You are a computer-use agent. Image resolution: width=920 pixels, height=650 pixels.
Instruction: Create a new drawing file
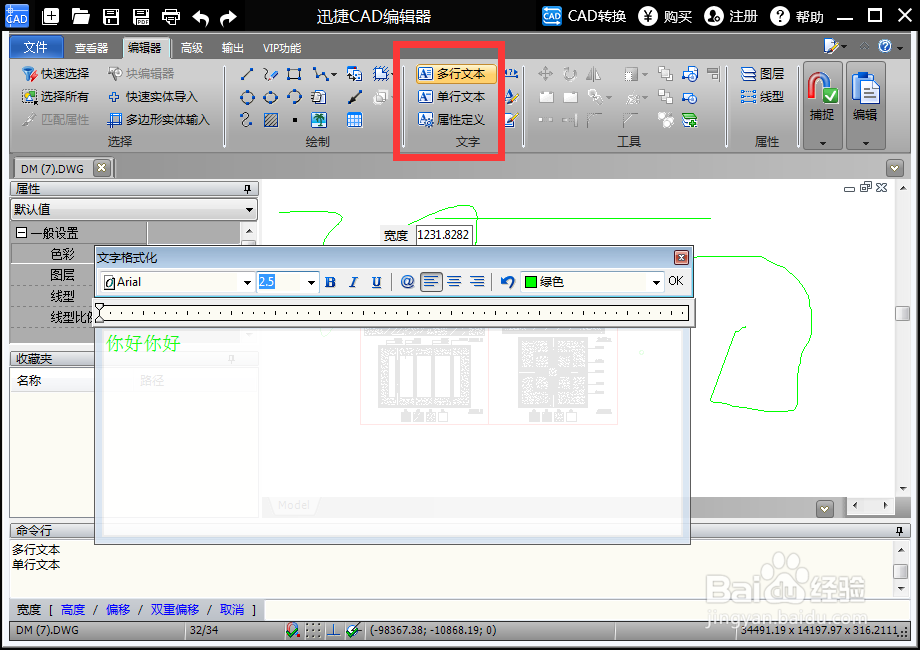click(50, 16)
